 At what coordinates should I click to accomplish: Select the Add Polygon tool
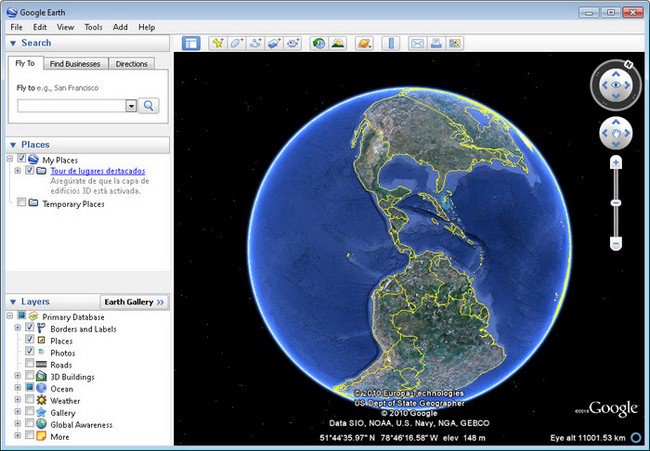click(x=237, y=44)
